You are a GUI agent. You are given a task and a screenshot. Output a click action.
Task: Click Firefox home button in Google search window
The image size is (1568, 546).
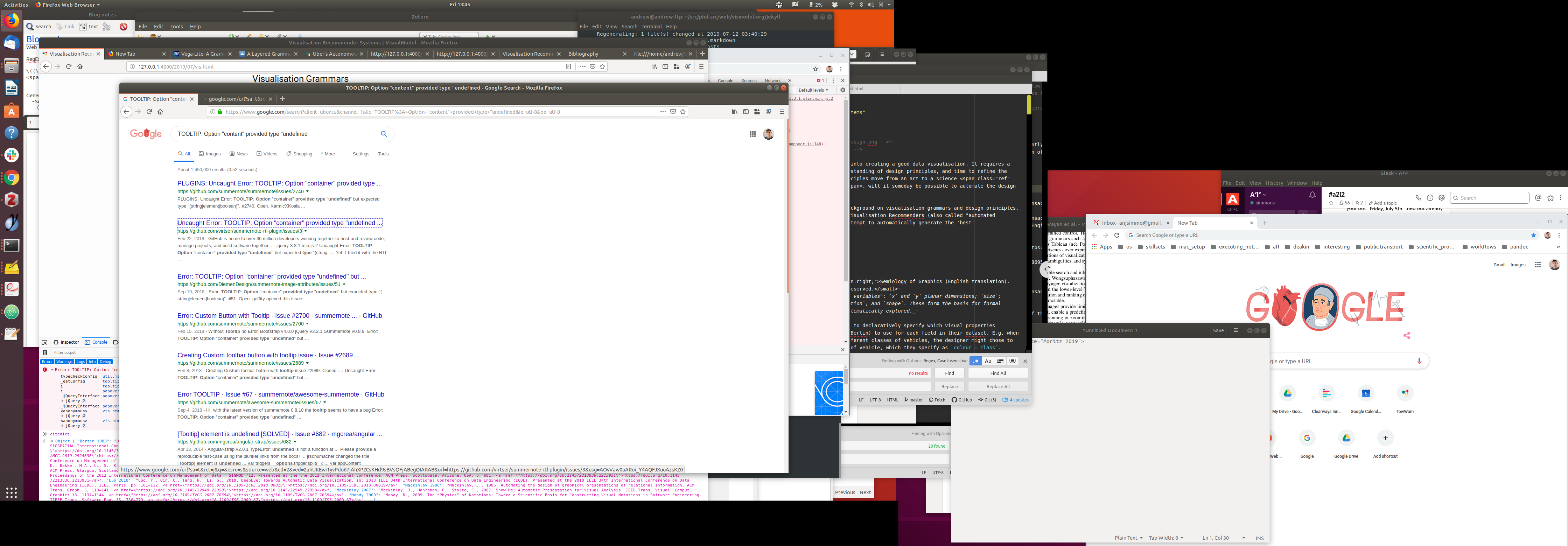(x=160, y=112)
